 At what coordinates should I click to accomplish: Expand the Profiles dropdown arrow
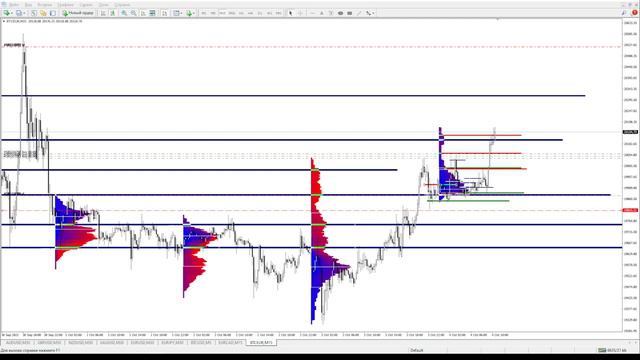[x=24, y=13]
